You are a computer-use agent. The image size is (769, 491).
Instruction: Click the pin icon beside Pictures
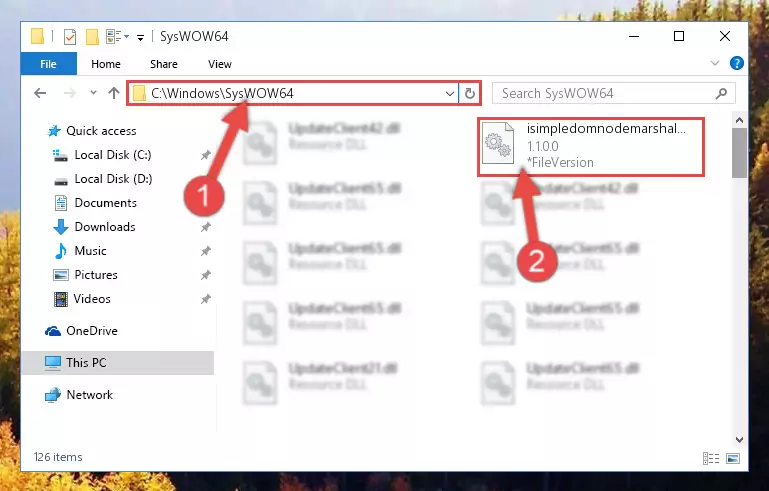[x=205, y=276]
